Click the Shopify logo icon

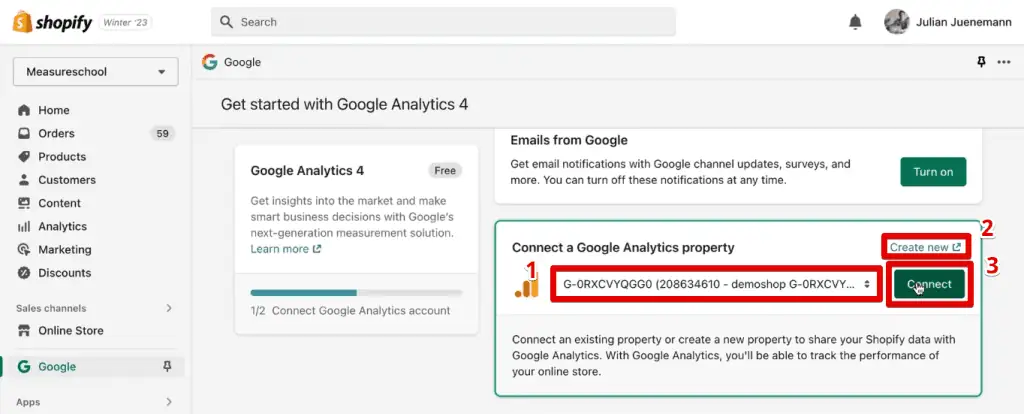click(x=22, y=21)
